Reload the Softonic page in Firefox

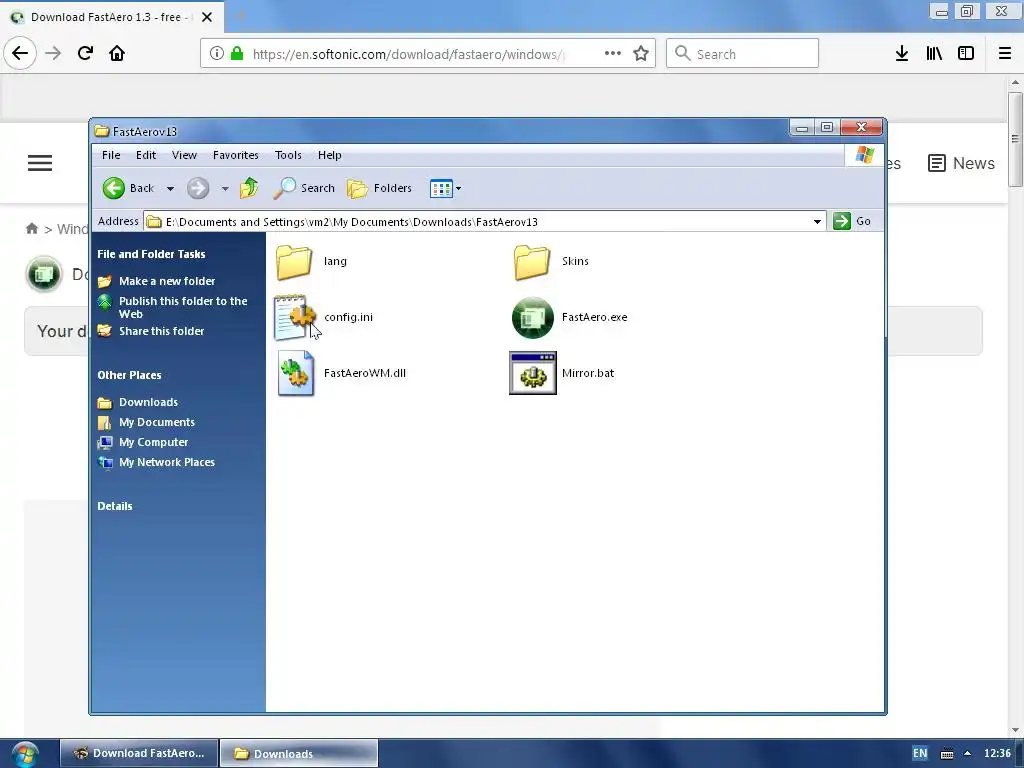coord(85,54)
